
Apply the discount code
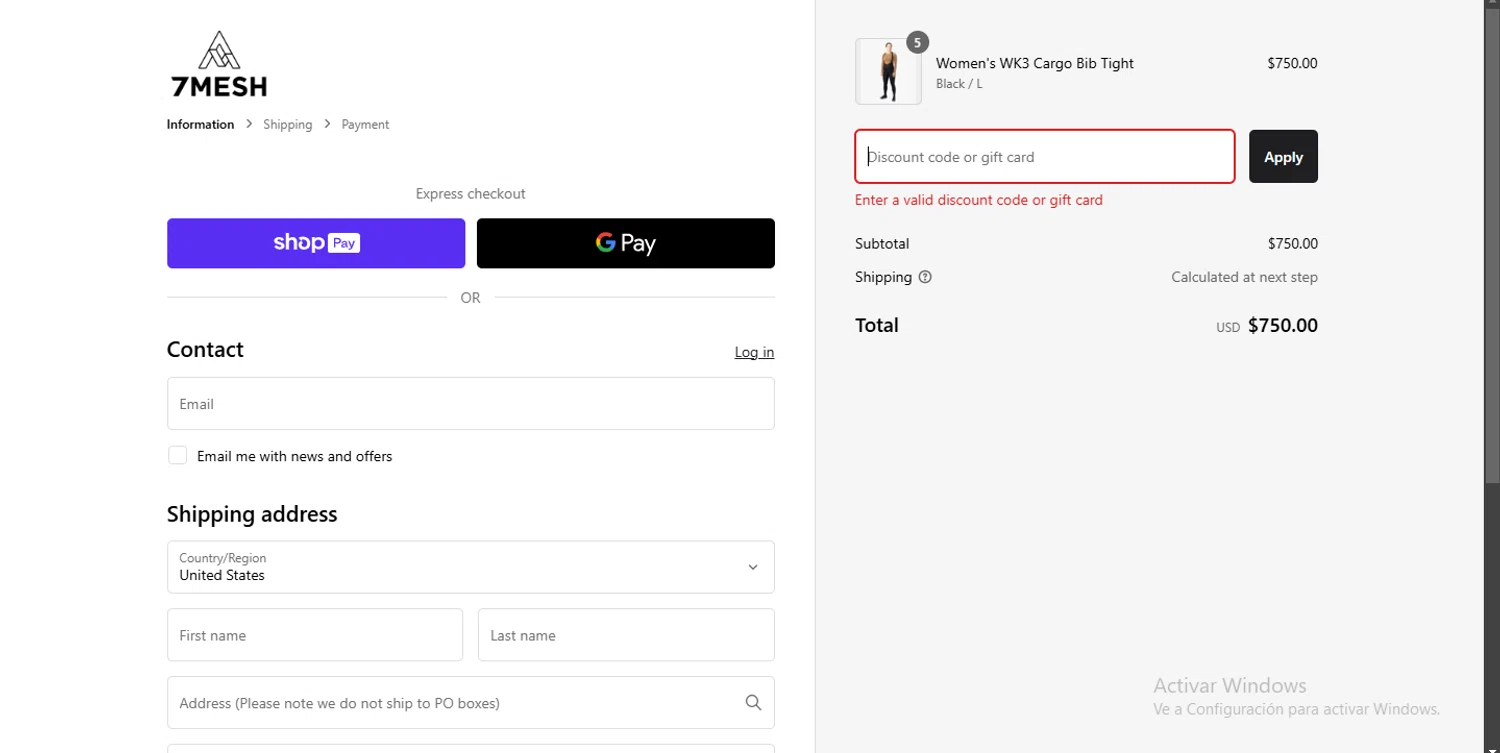[x=1283, y=157]
